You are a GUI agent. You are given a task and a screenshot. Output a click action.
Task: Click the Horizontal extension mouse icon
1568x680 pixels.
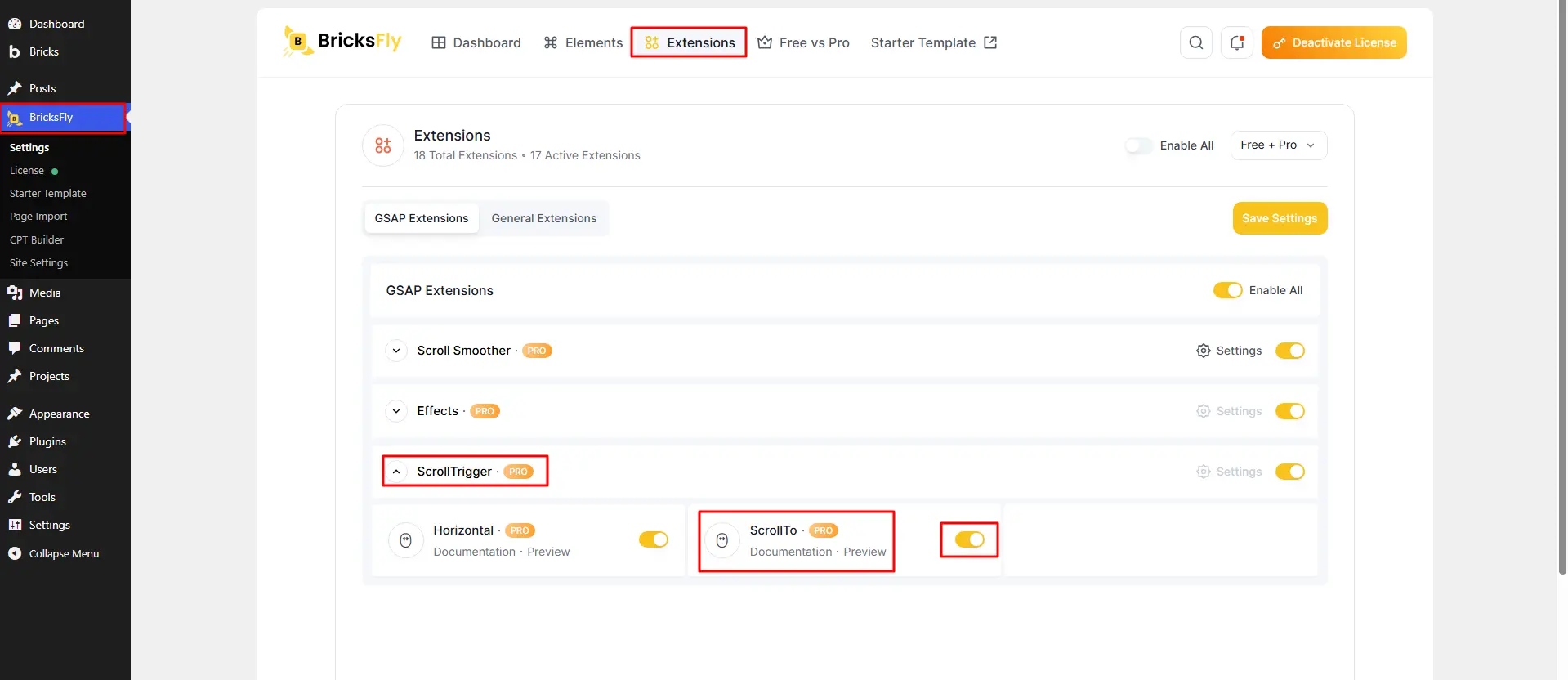coord(405,540)
